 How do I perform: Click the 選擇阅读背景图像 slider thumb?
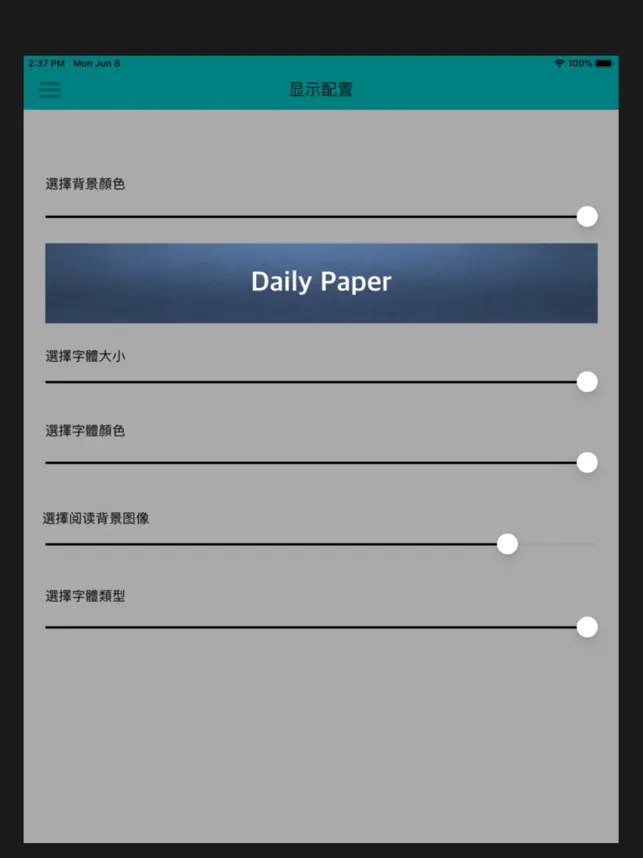tap(507, 544)
